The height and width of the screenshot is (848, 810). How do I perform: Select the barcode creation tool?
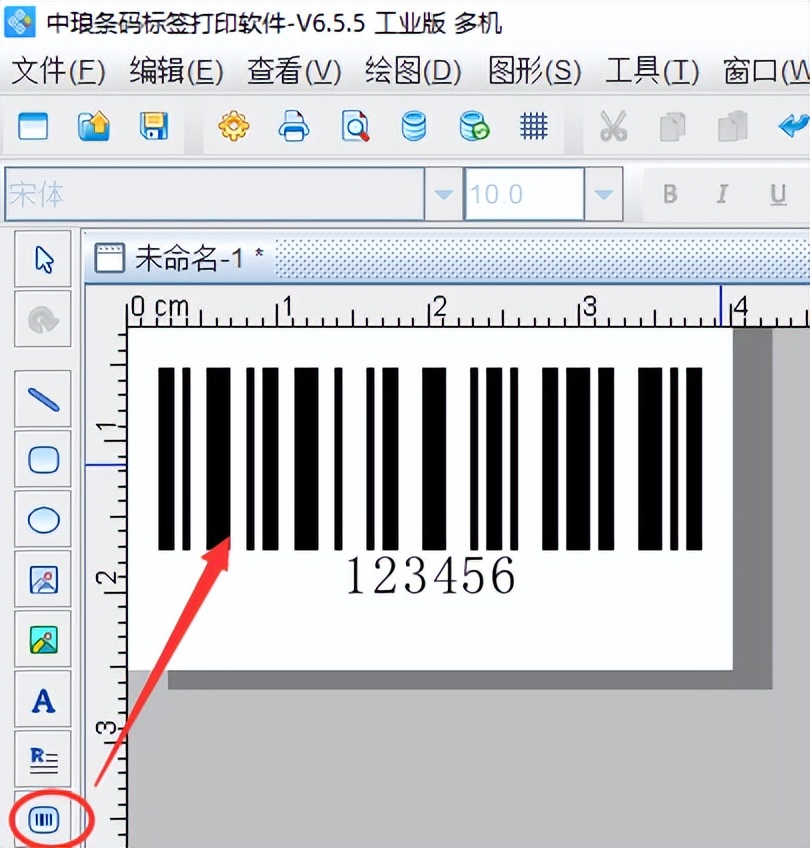click(42, 818)
